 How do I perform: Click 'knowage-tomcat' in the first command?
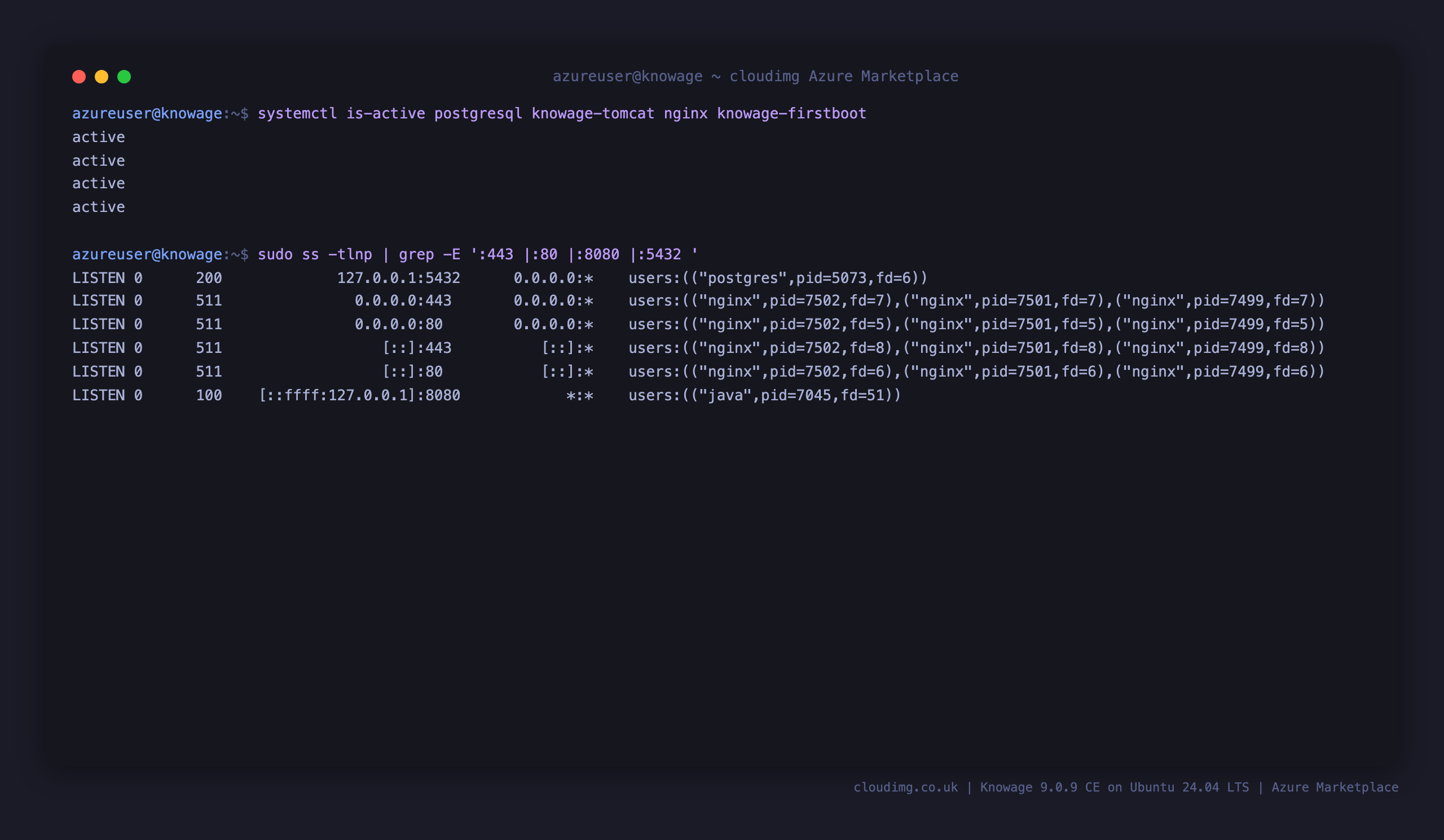(x=592, y=113)
